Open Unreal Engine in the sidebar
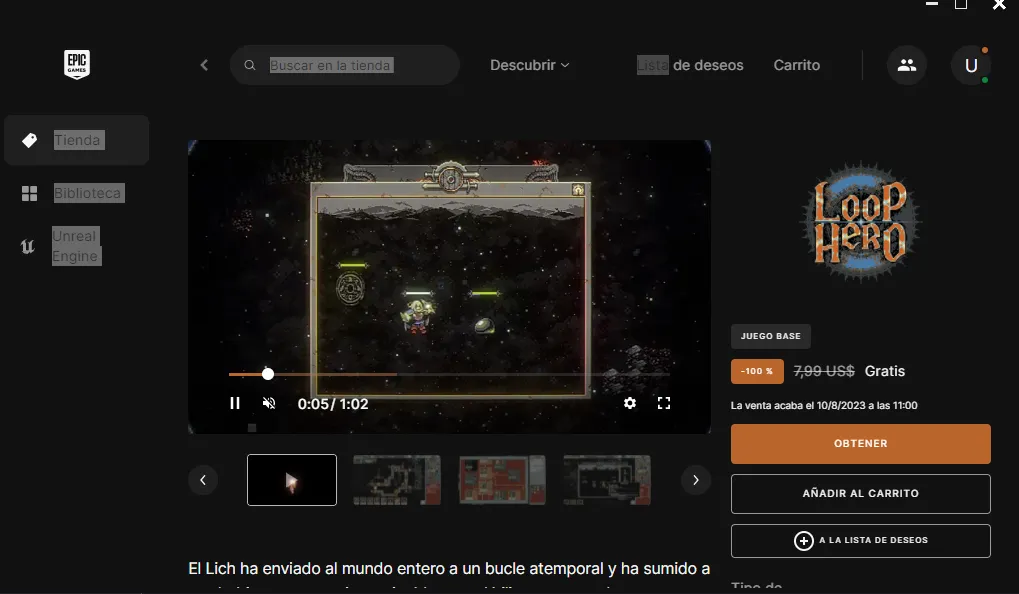The image size is (1019, 594). pyautogui.click(x=77, y=246)
